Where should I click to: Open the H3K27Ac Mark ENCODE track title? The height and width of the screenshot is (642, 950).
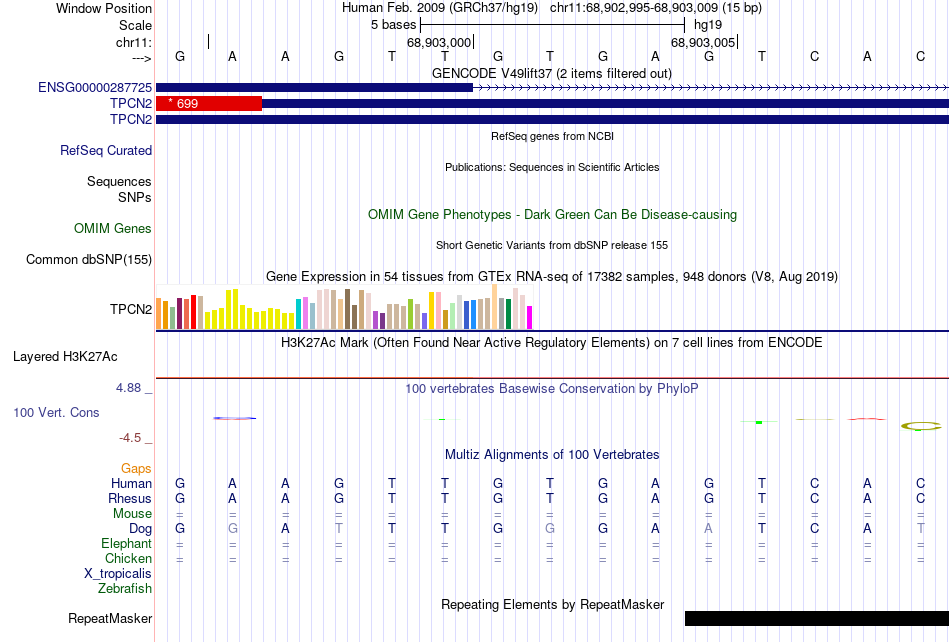(552, 342)
